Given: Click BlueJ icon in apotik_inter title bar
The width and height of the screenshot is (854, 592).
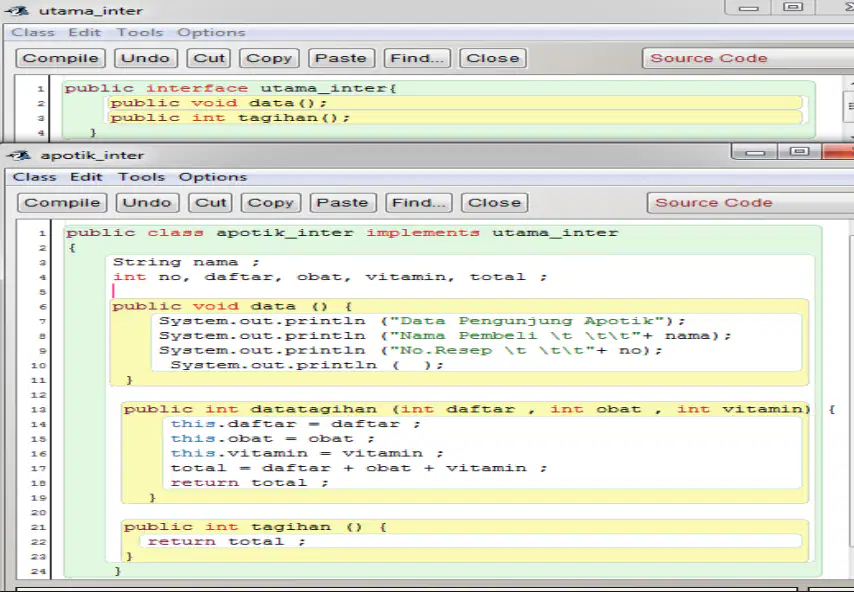Looking at the screenshot, I should click(20, 155).
